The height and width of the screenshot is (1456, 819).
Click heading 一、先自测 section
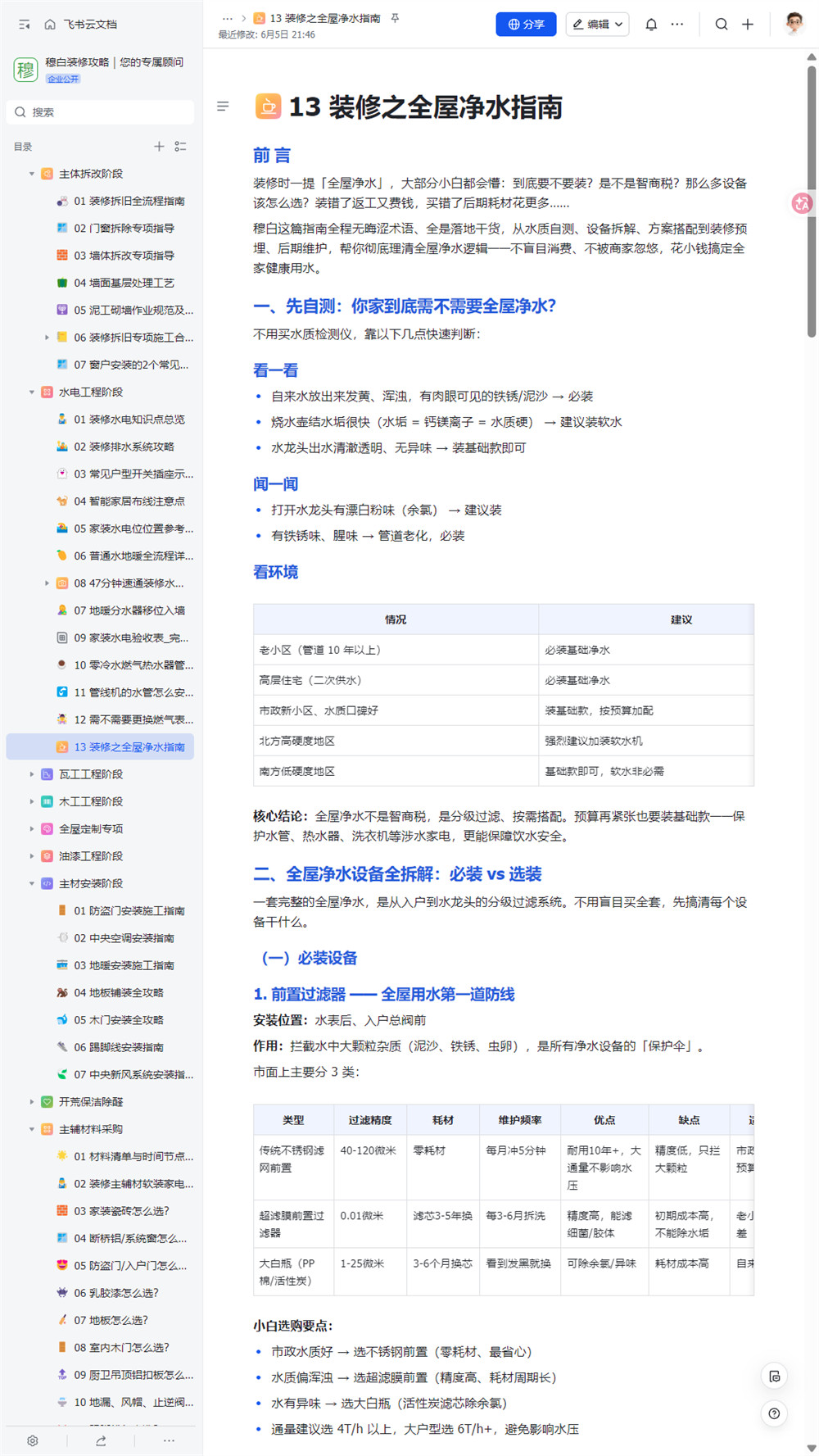(x=405, y=306)
